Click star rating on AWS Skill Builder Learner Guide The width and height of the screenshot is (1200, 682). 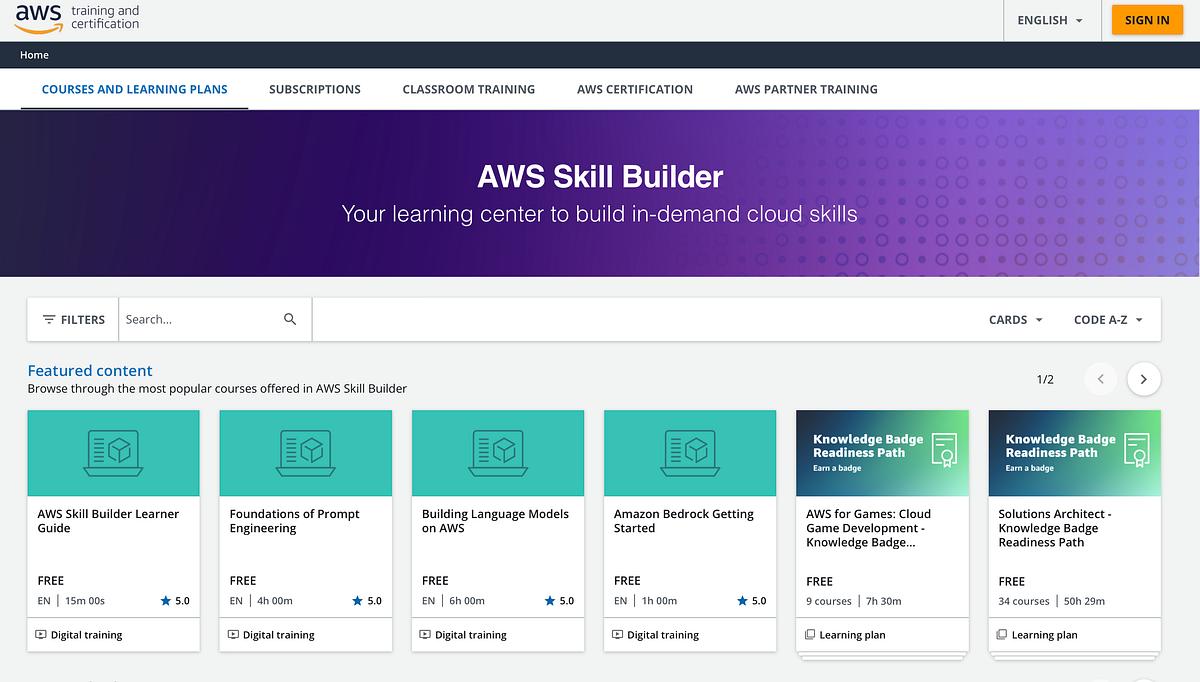coord(175,601)
